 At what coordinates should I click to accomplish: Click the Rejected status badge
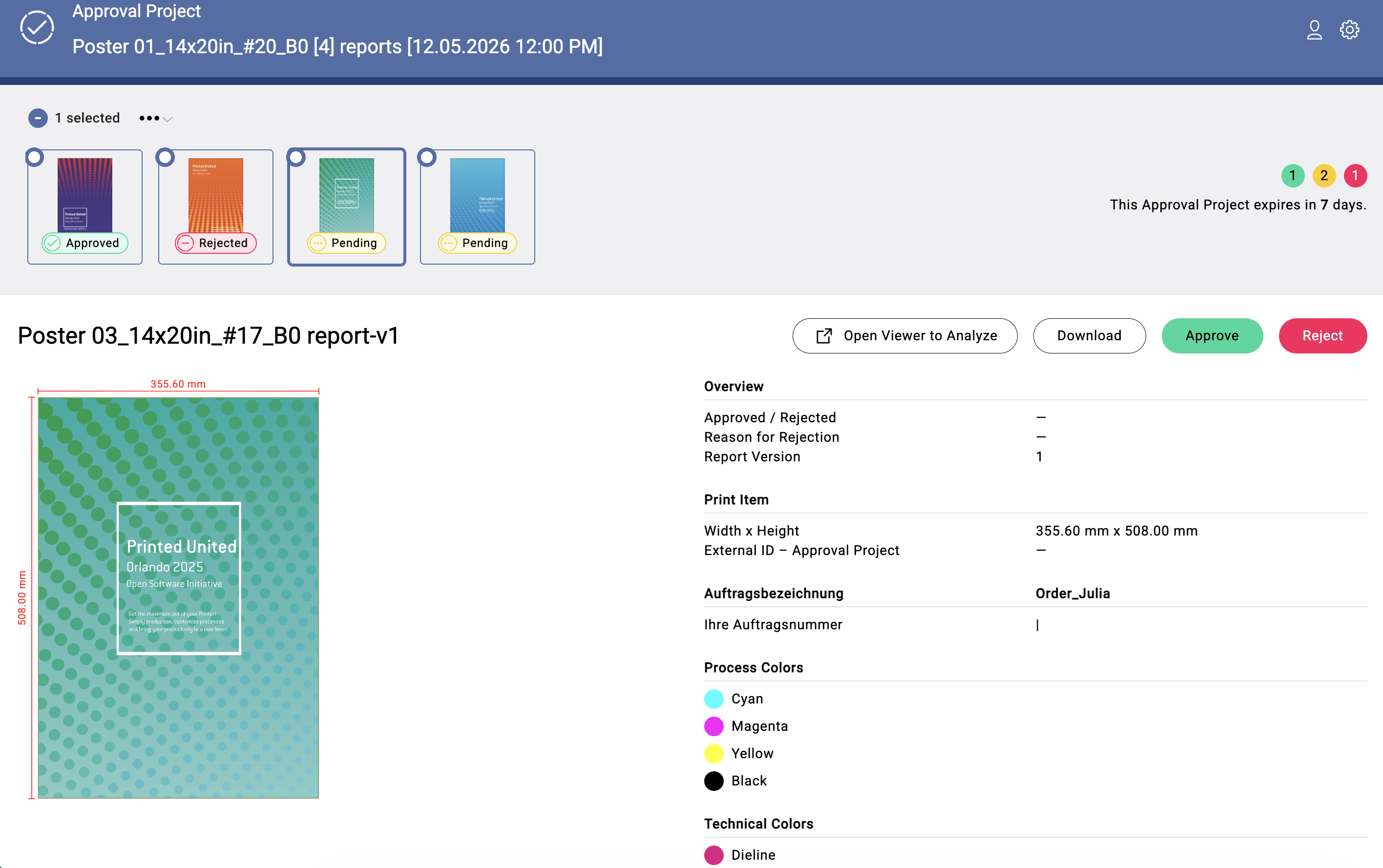[216, 244]
